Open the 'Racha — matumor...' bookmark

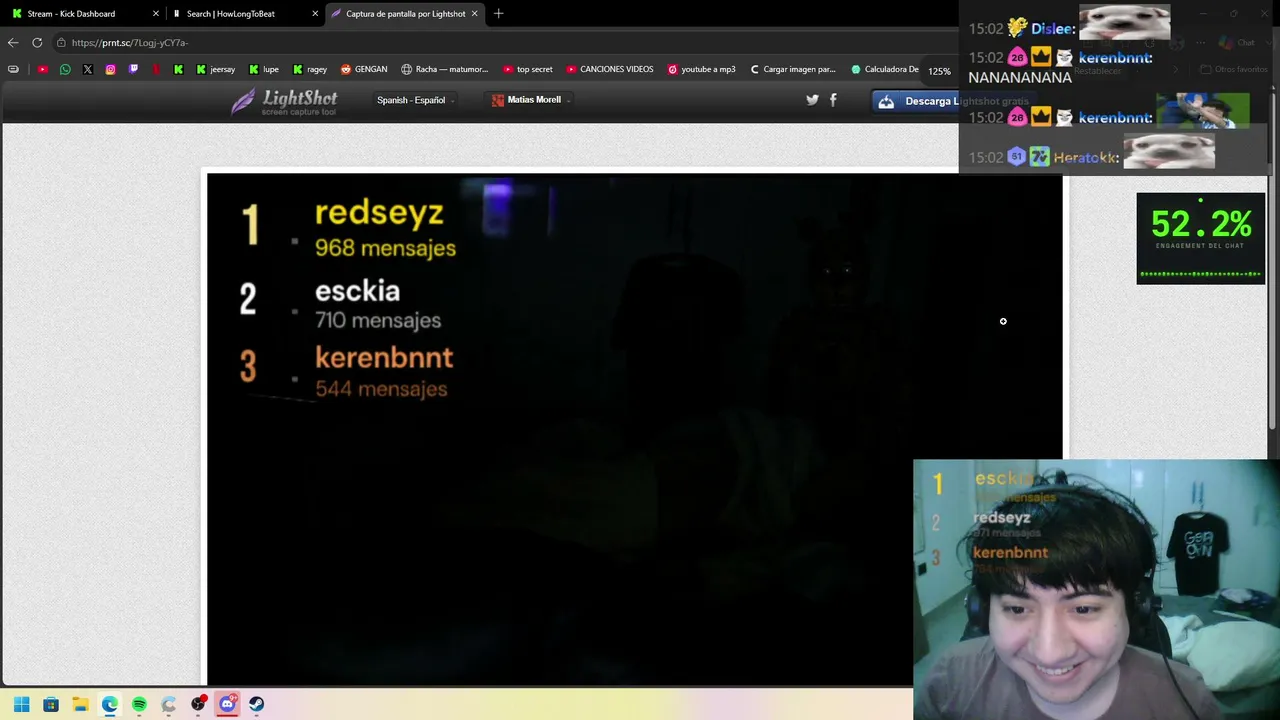(x=445, y=70)
